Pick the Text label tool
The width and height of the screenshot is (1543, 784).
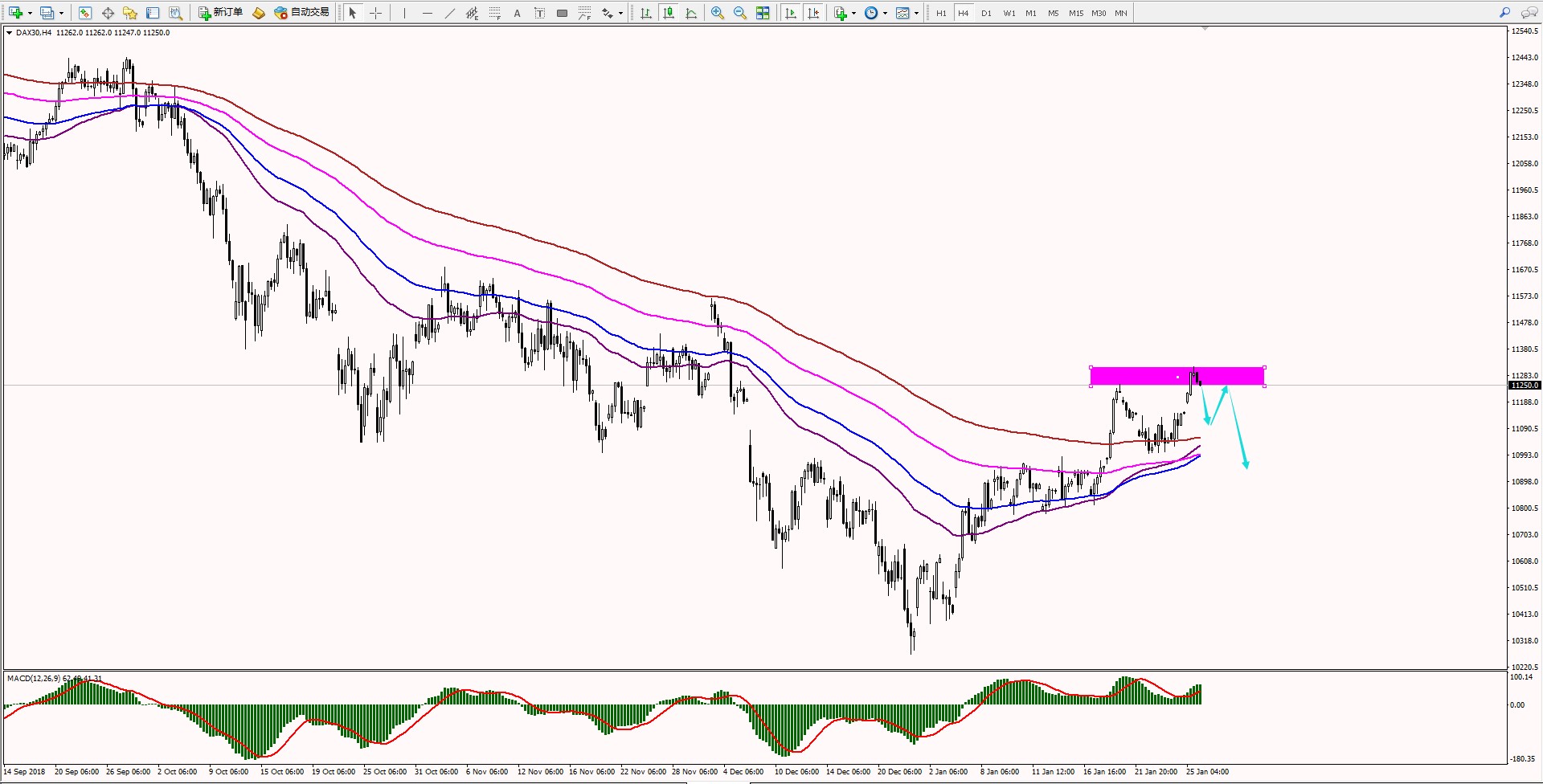coord(517,13)
